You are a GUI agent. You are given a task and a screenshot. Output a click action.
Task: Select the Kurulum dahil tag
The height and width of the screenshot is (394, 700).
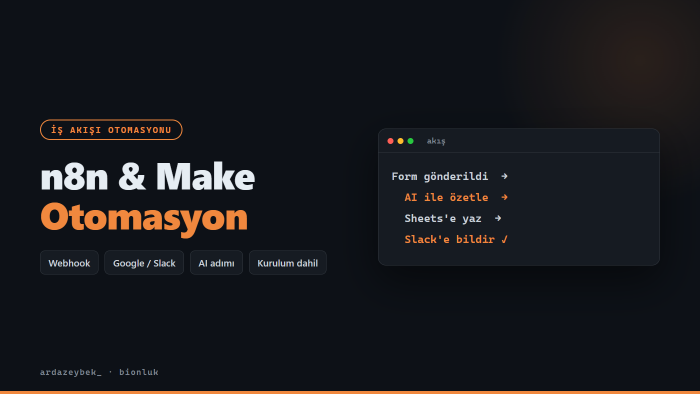coord(288,263)
